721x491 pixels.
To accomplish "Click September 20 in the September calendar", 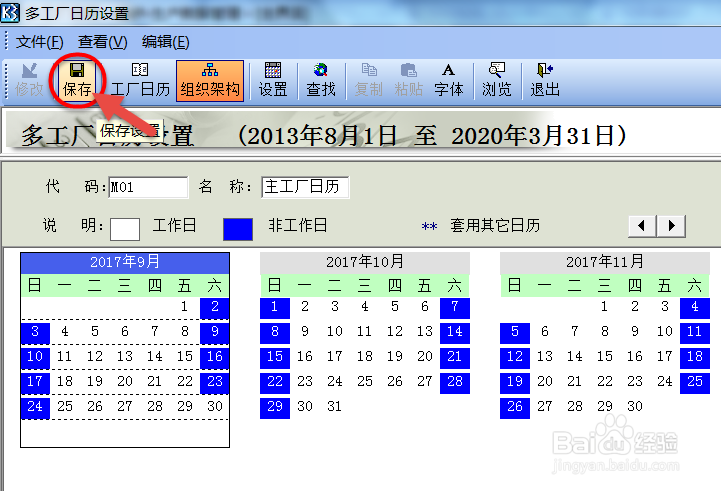I will pyautogui.click(x=125, y=382).
